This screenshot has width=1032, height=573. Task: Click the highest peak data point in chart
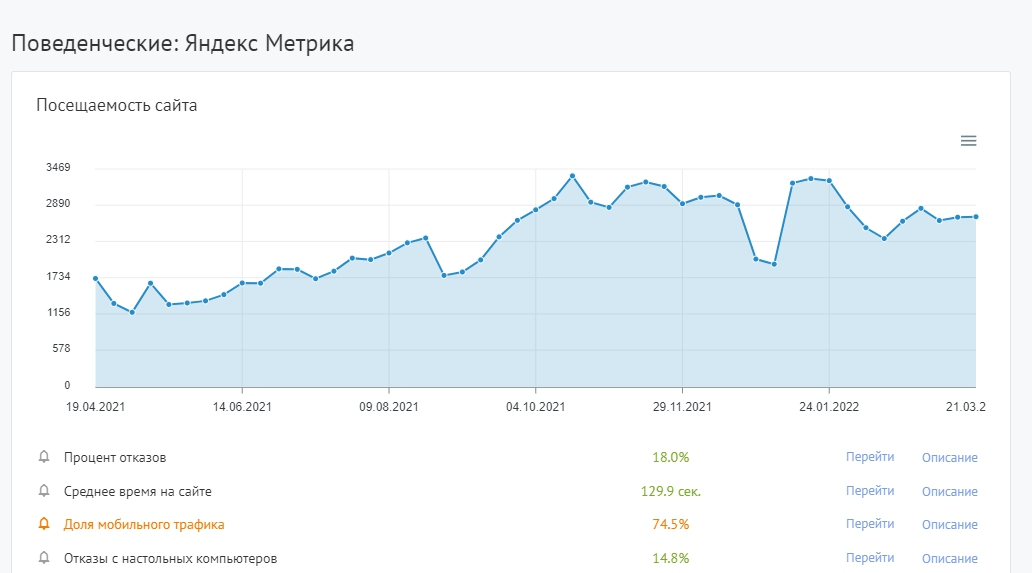(x=572, y=176)
